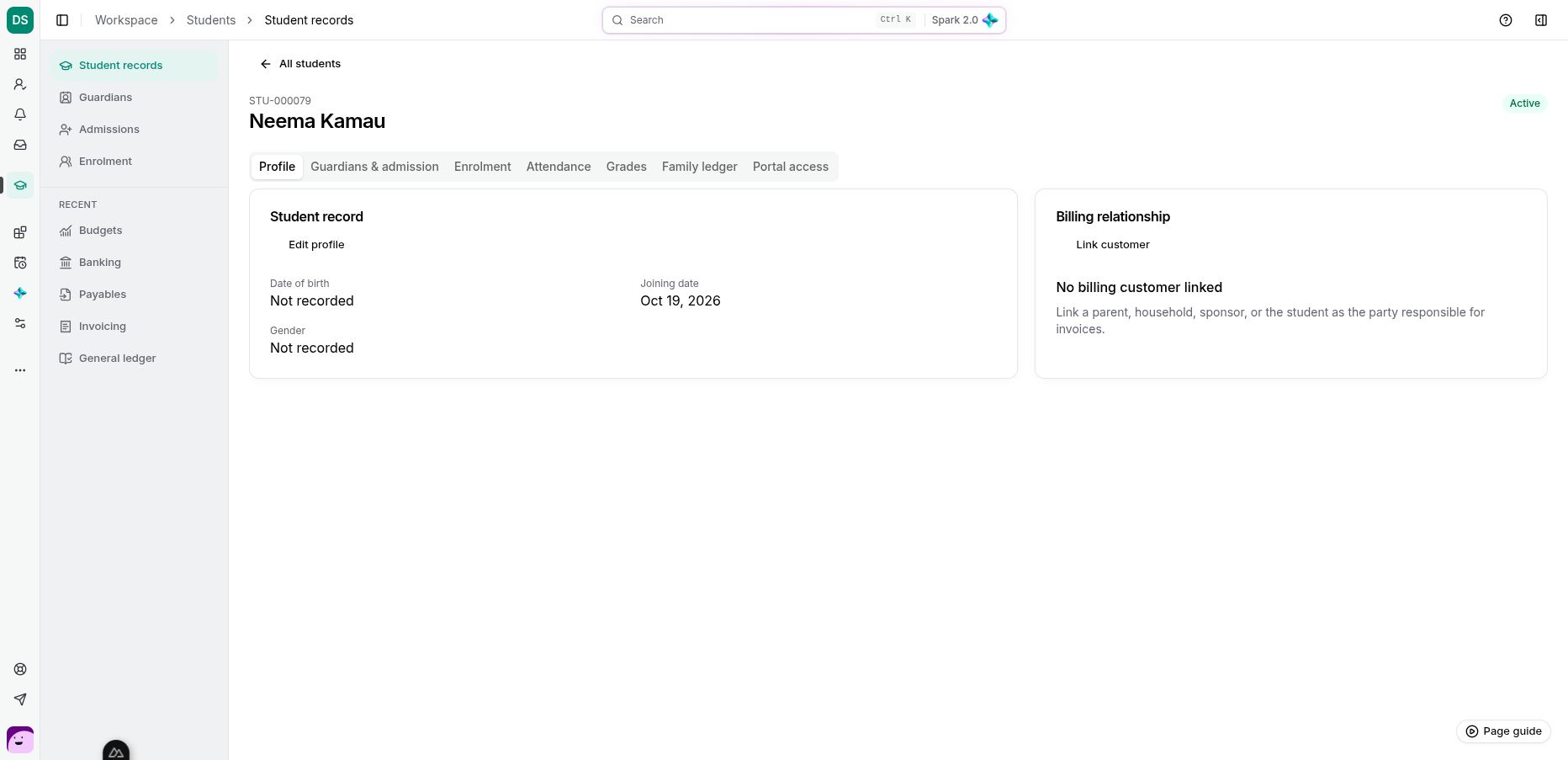
Task: Select the Profile tab
Action: coord(277,167)
